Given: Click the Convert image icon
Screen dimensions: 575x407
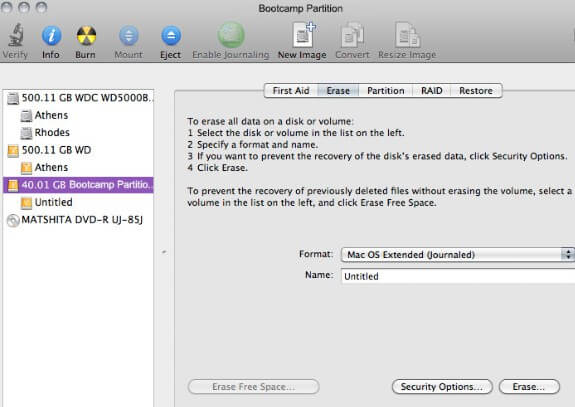Looking at the screenshot, I should pos(352,35).
